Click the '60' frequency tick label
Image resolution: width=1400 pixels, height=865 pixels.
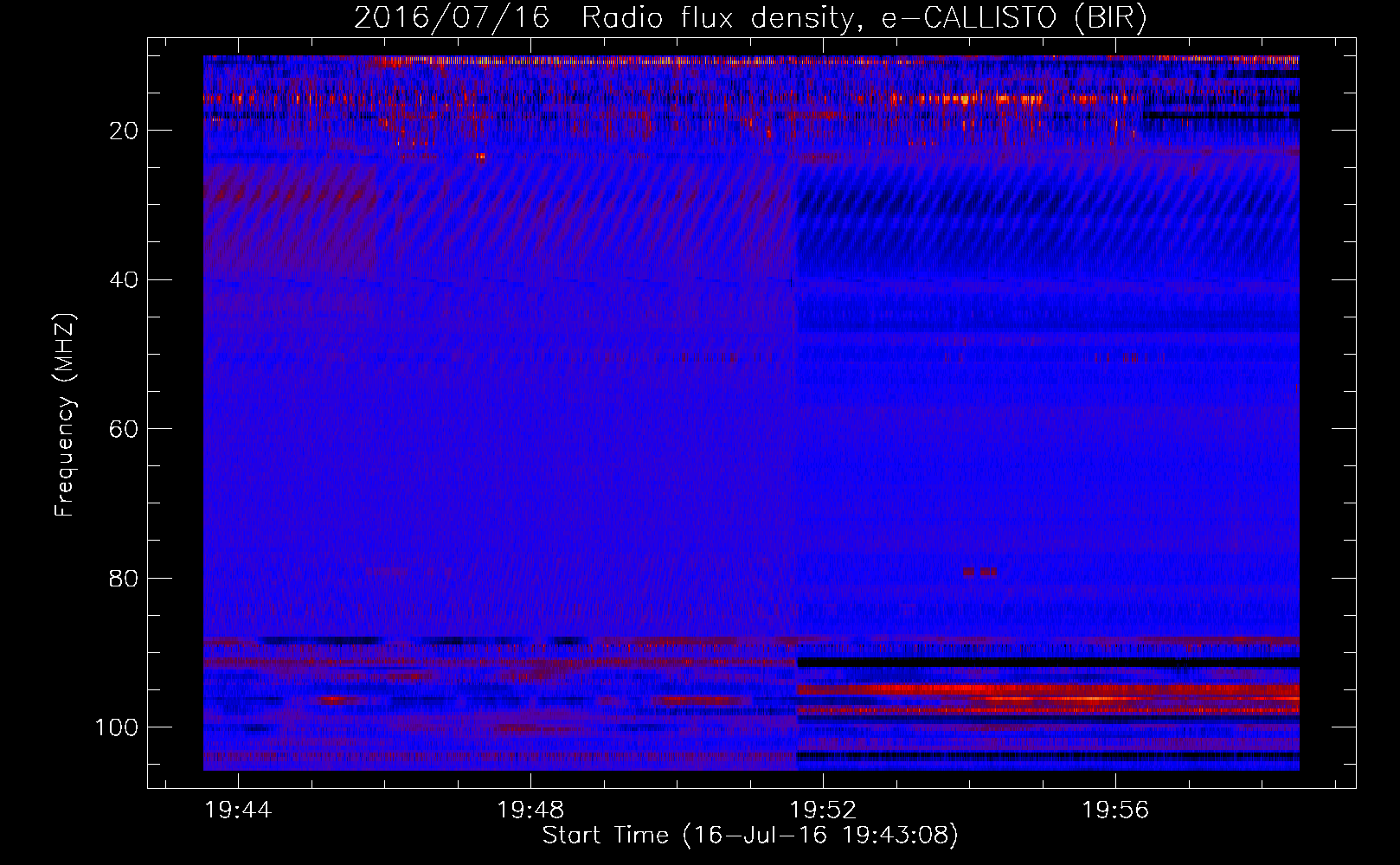coord(125,429)
